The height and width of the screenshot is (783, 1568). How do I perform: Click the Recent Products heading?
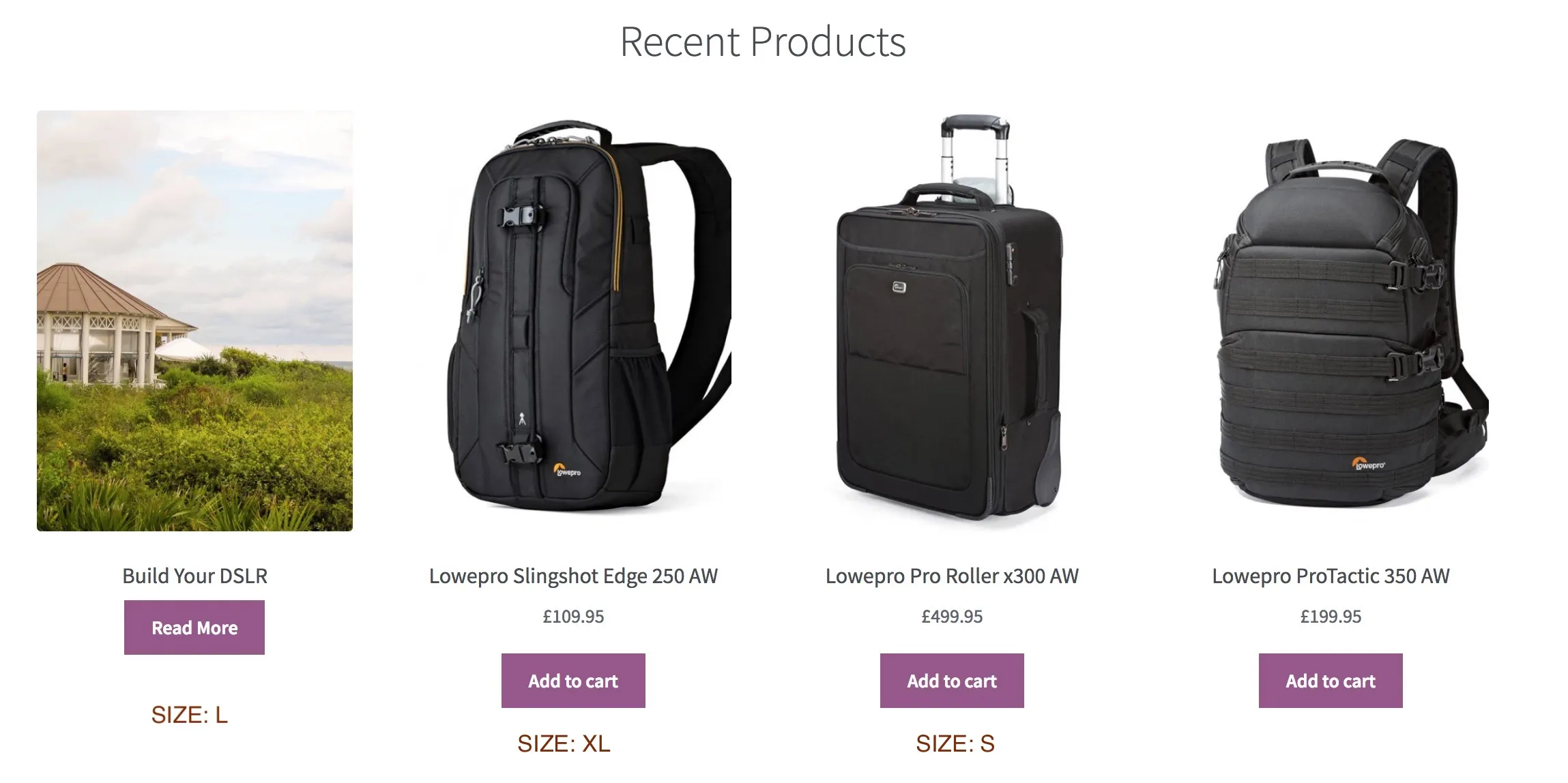point(763,42)
